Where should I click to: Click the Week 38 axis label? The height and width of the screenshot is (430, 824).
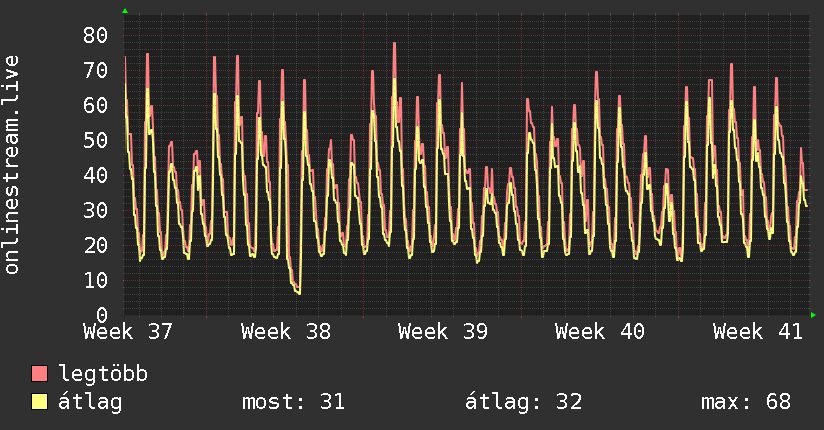pyautogui.click(x=286, y=332)
